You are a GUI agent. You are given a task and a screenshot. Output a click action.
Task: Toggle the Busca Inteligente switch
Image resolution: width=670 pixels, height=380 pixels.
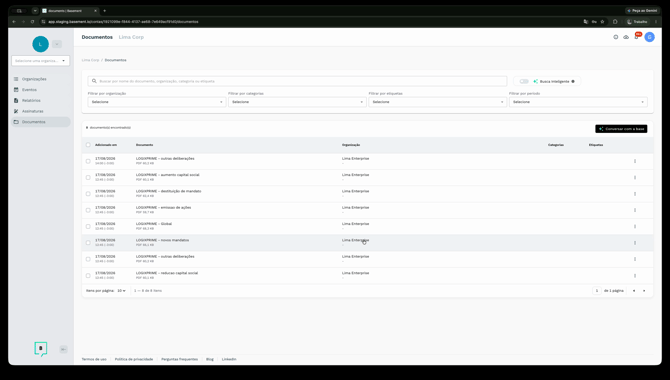tap(524, 81)
